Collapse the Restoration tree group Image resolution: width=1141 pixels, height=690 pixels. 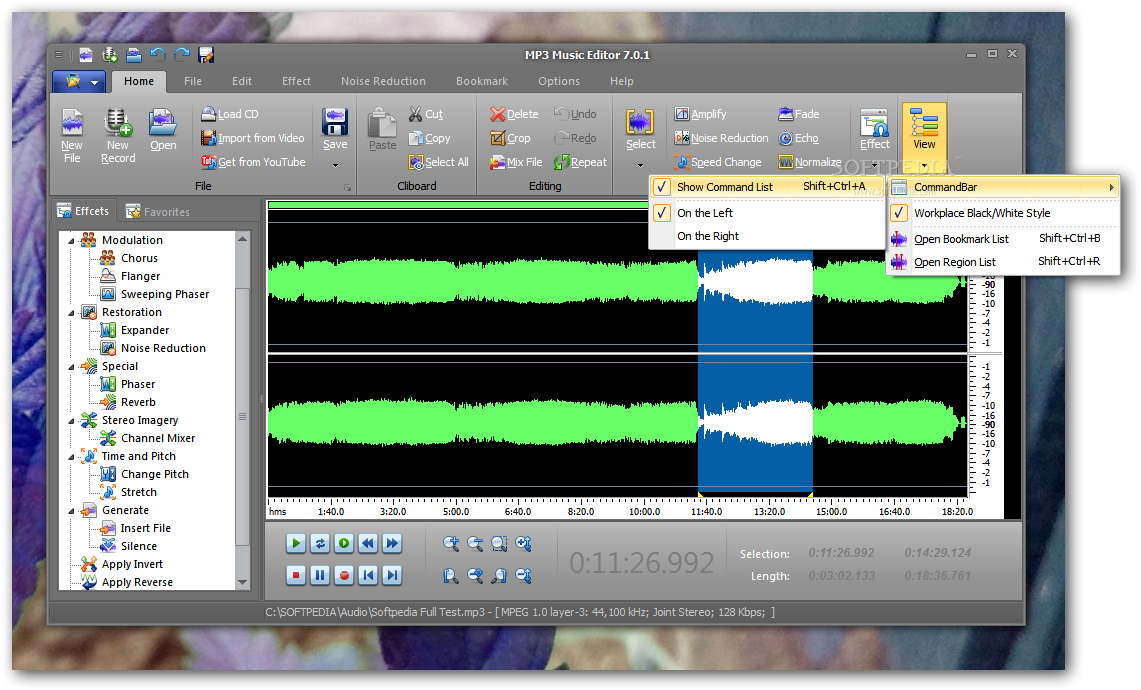71,312
